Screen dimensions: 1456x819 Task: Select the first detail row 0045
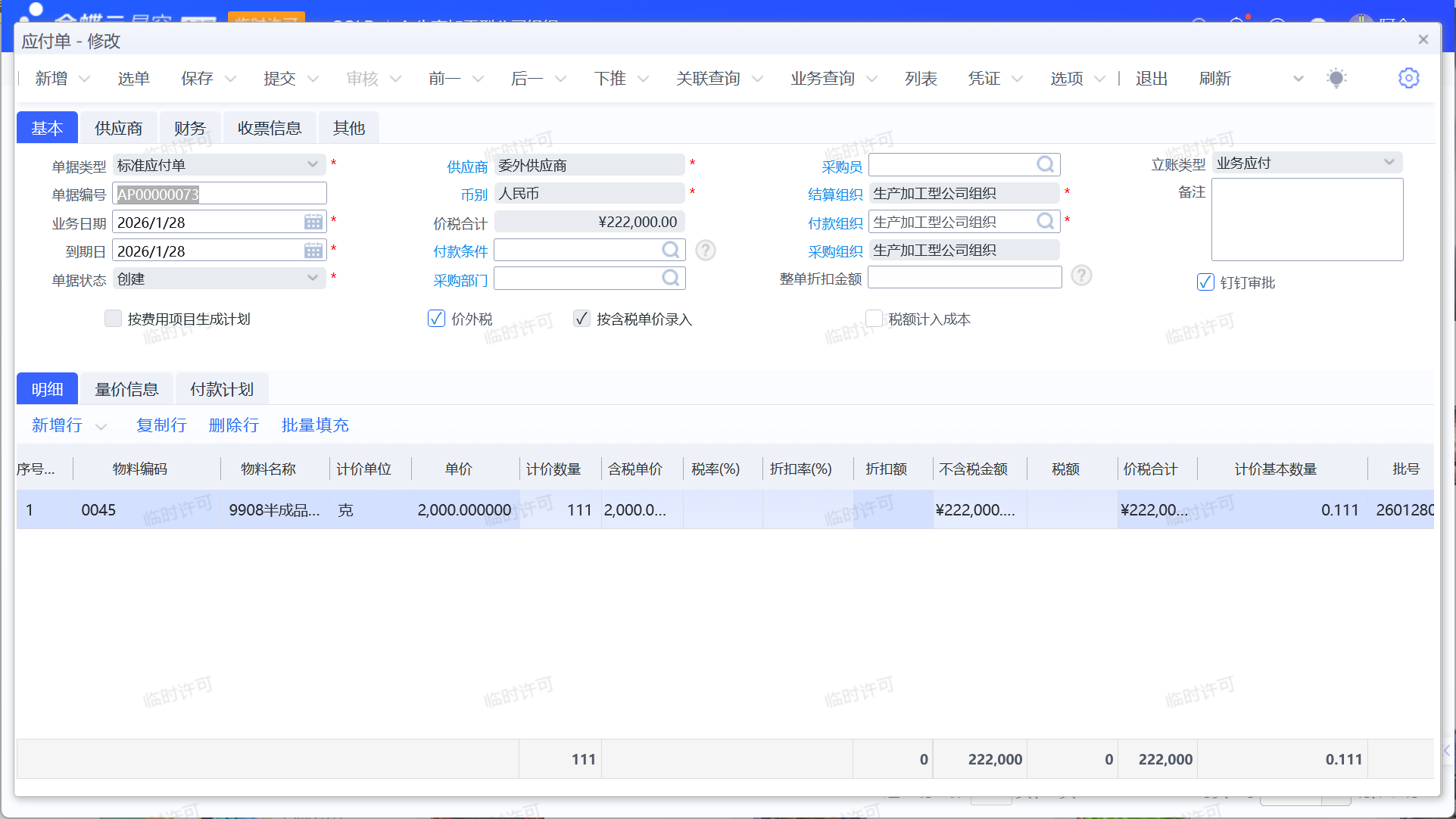(98, 510)
